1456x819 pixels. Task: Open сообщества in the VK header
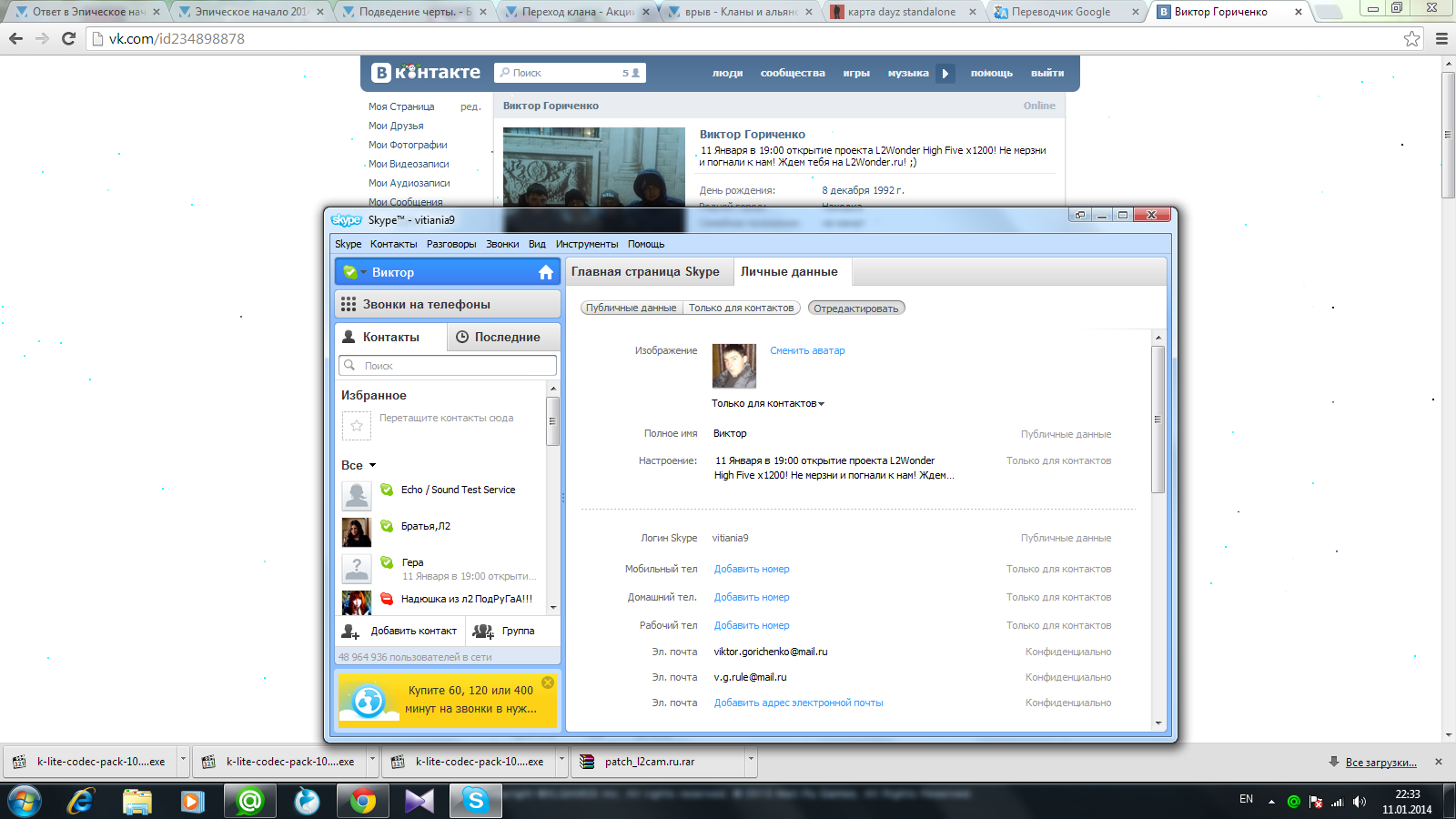pyautogui.click(x=793, y=73)
